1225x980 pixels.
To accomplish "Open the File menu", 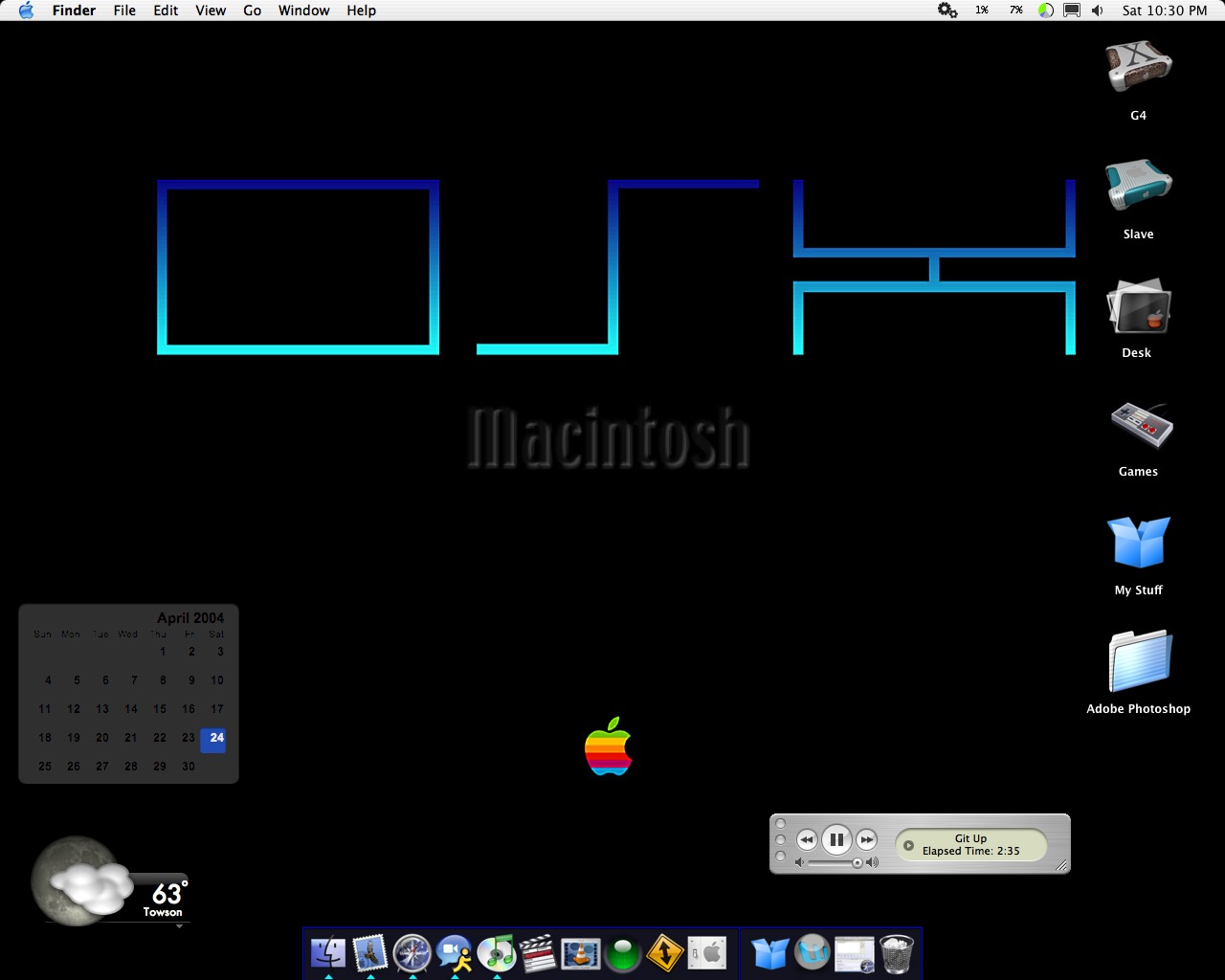I will click(x=124, y=11).
